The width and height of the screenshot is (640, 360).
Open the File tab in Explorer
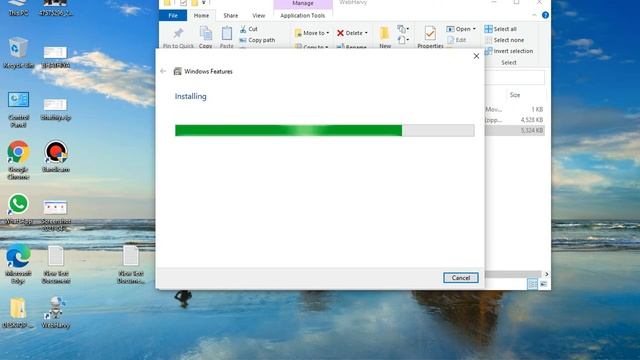(x=173, y=16)
